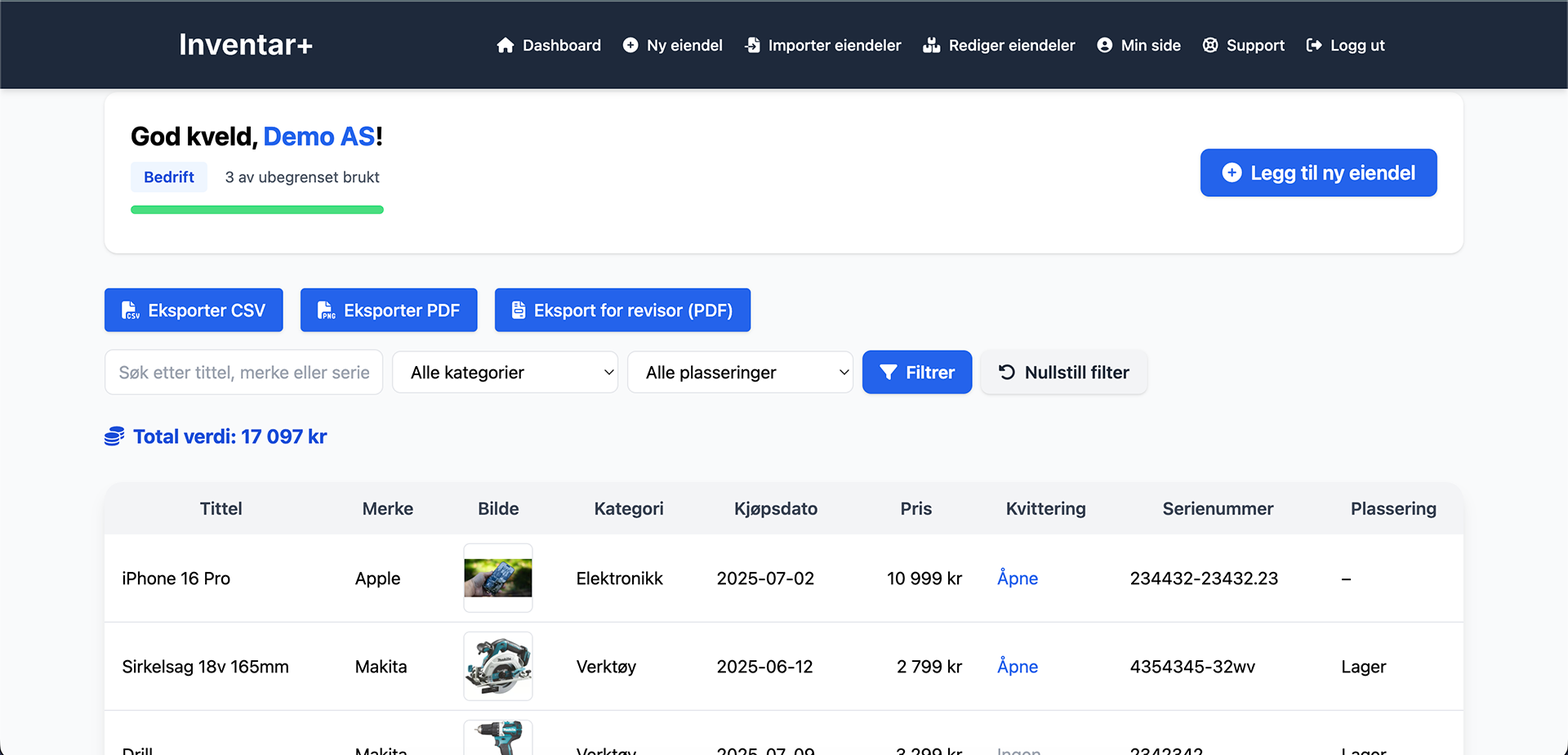Click the Sirkelsag product thumbnail

pyautogui.click(x=497, y=666)
